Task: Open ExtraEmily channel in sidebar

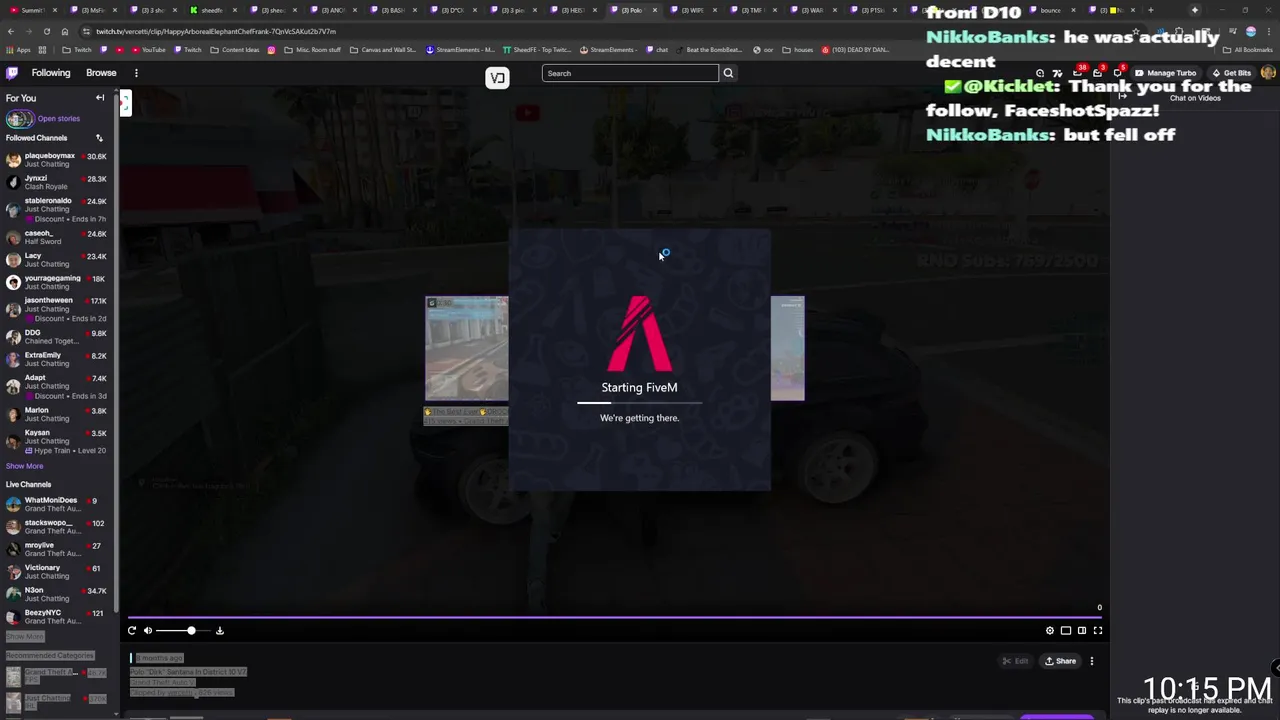Action: pyautogui.click(x=57, y=359)
